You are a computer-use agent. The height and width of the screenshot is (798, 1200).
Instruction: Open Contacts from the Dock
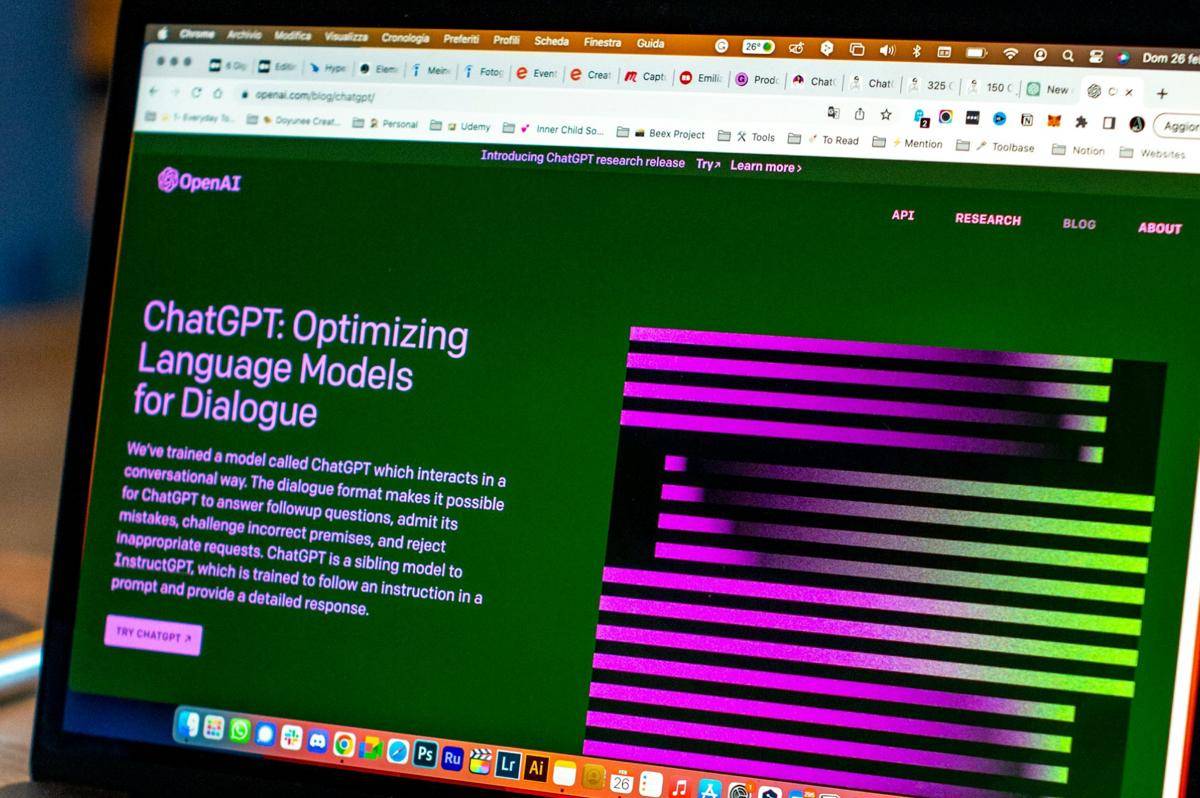(x=594, y=776)
